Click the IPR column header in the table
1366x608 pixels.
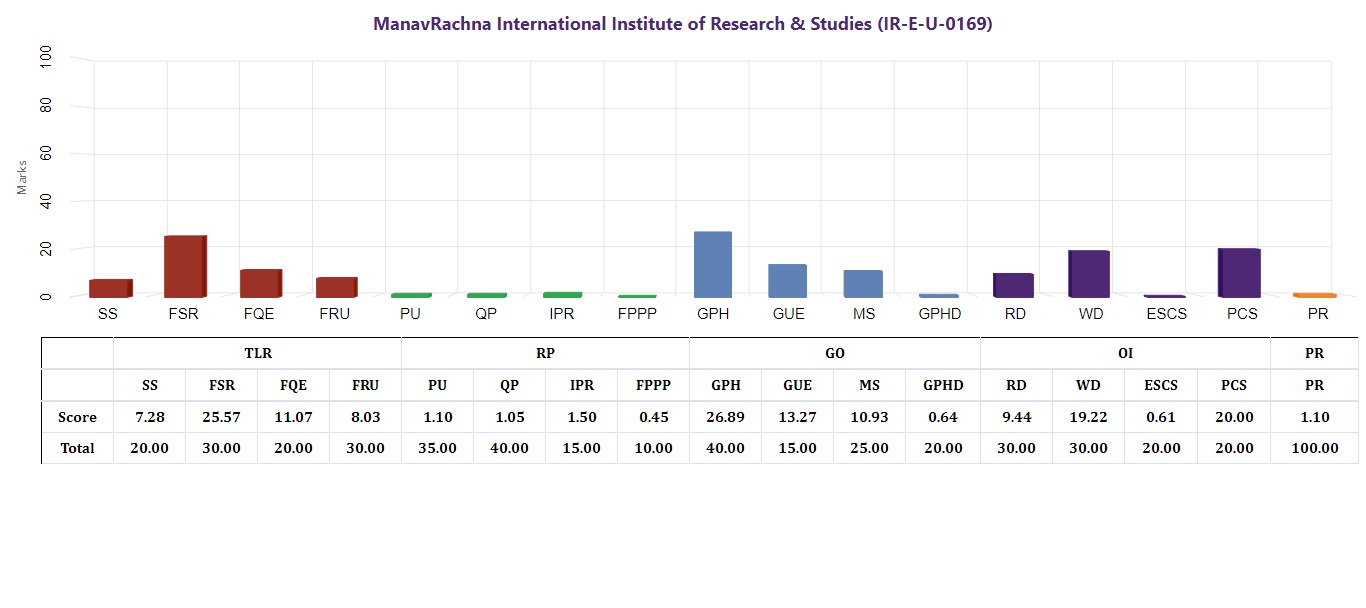(x=582, y=385)
